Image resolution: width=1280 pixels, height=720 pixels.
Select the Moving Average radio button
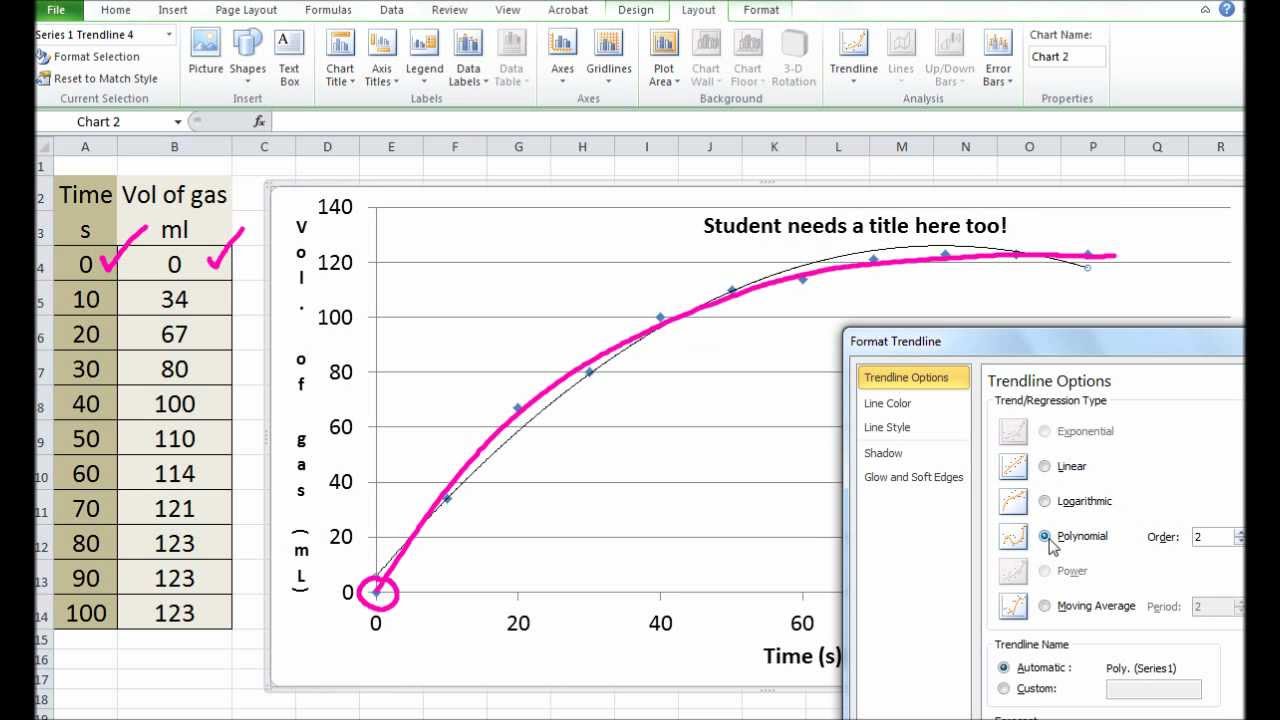pyautogui.click(x=1045, y=606)
